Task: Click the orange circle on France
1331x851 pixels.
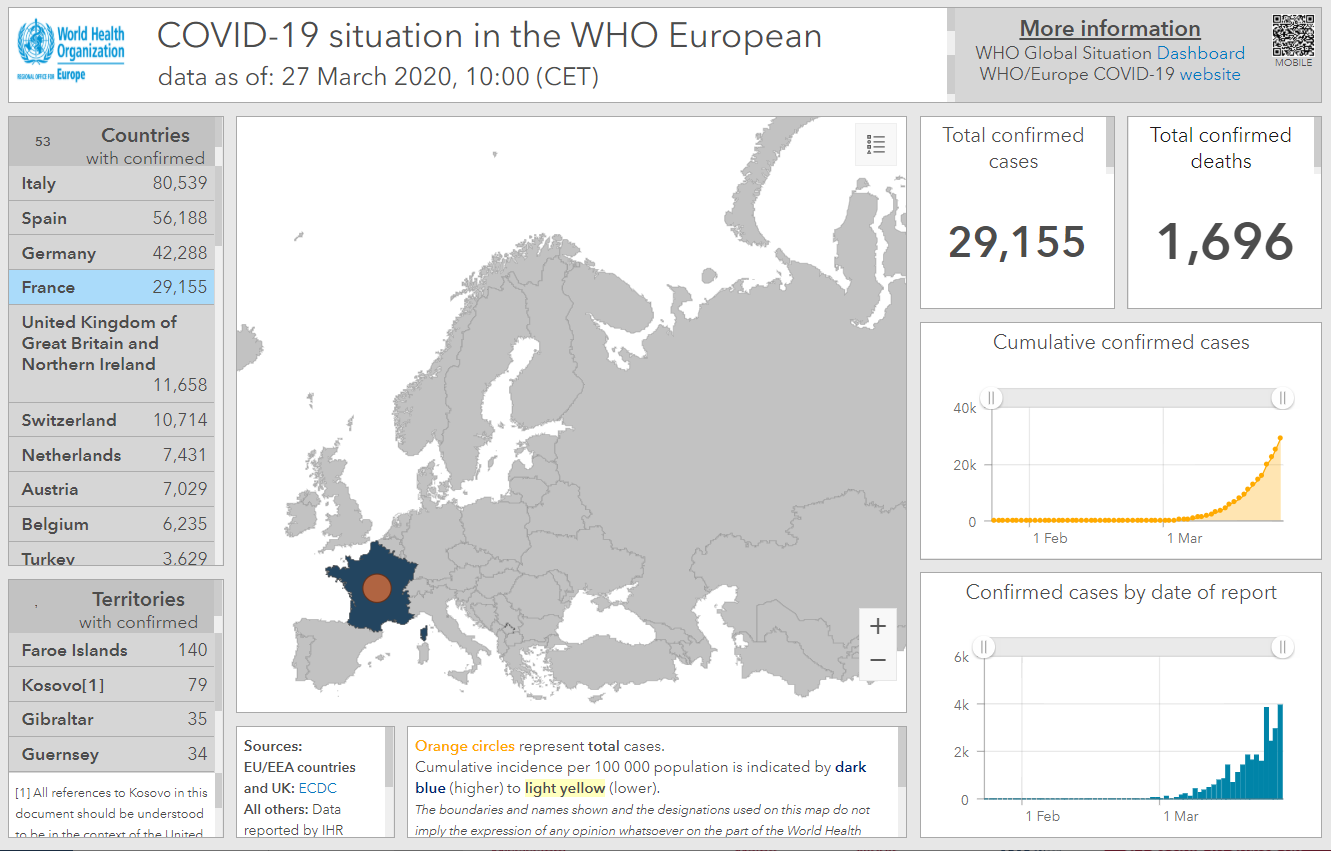Action: (x=376, y=588)
